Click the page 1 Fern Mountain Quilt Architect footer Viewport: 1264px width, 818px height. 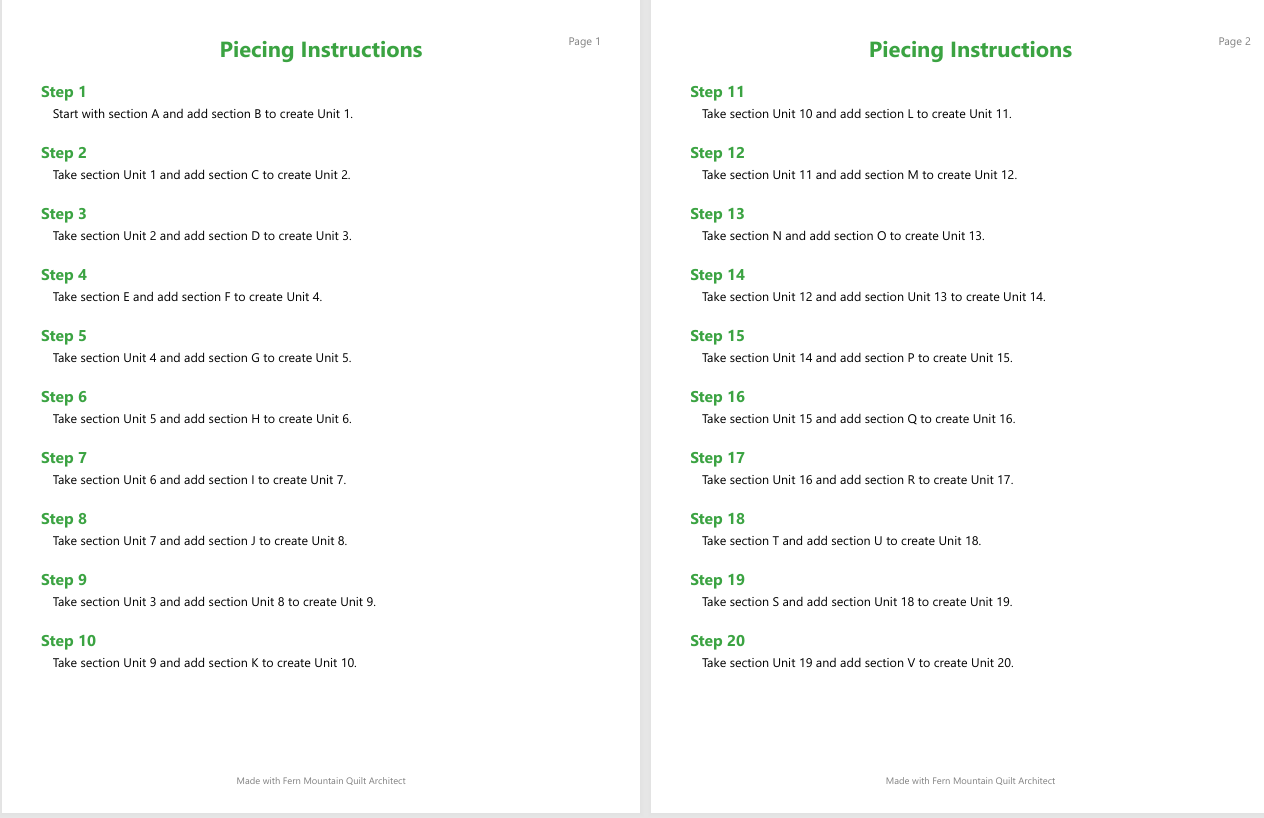[321, 781]
